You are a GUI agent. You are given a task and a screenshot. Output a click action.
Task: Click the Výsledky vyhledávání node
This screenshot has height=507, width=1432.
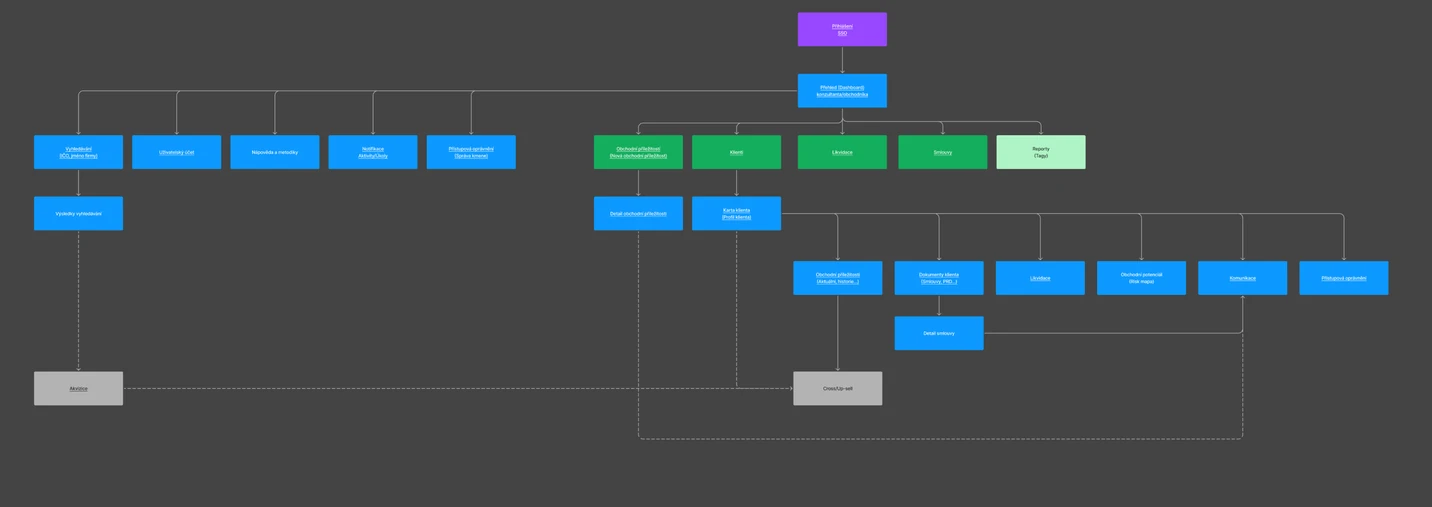point(78,214)
